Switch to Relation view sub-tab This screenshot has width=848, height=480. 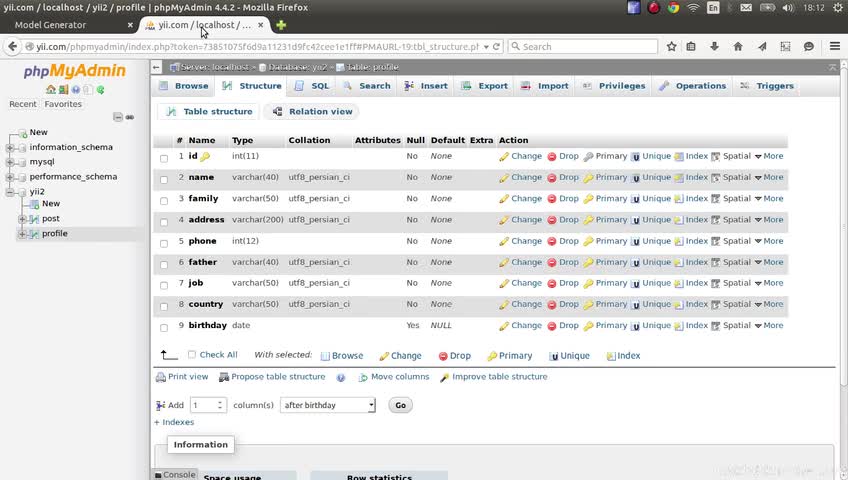313,112
